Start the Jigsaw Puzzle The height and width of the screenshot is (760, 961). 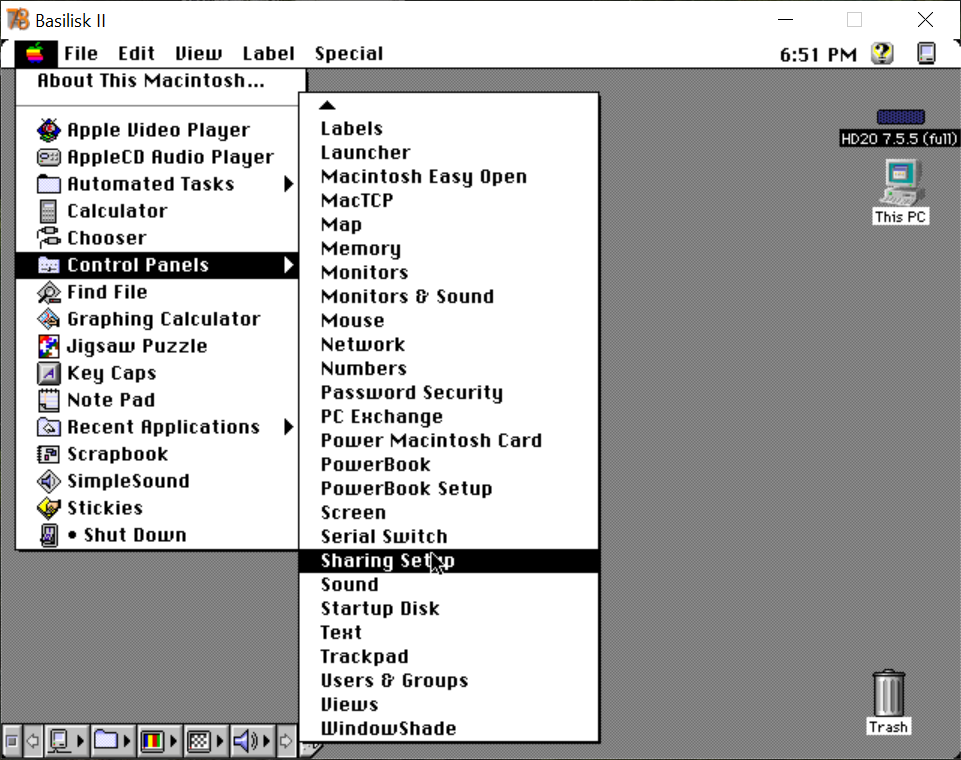tap(157, 346)
